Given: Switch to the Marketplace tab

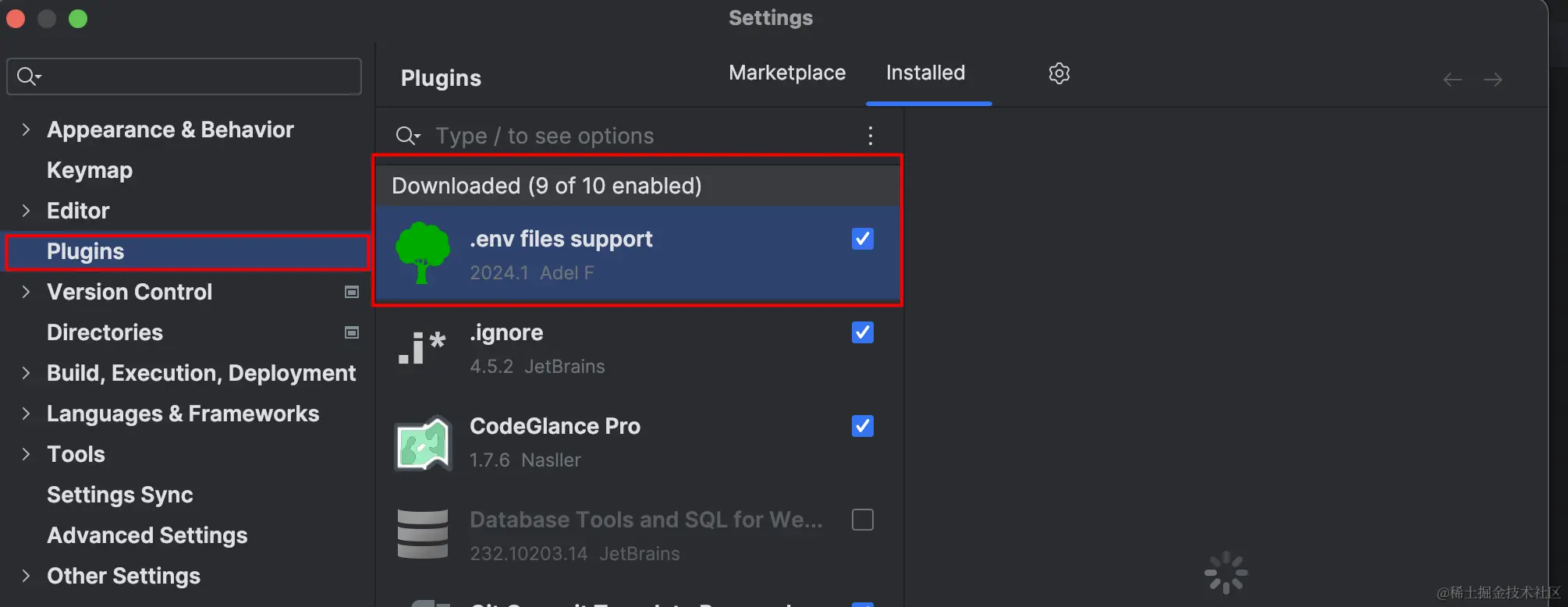Looking at the screenshot, I should (x=787, y=73).
